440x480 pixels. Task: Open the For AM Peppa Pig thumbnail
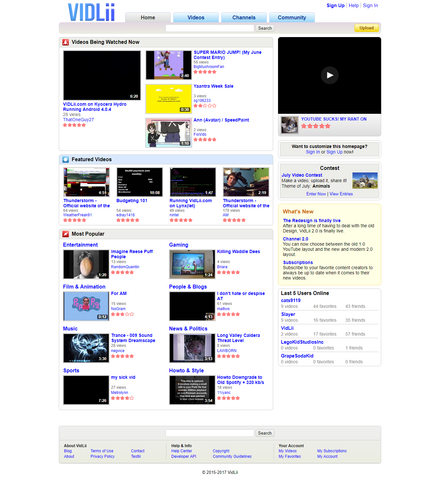pyautogui.click(x=86, y=306)
